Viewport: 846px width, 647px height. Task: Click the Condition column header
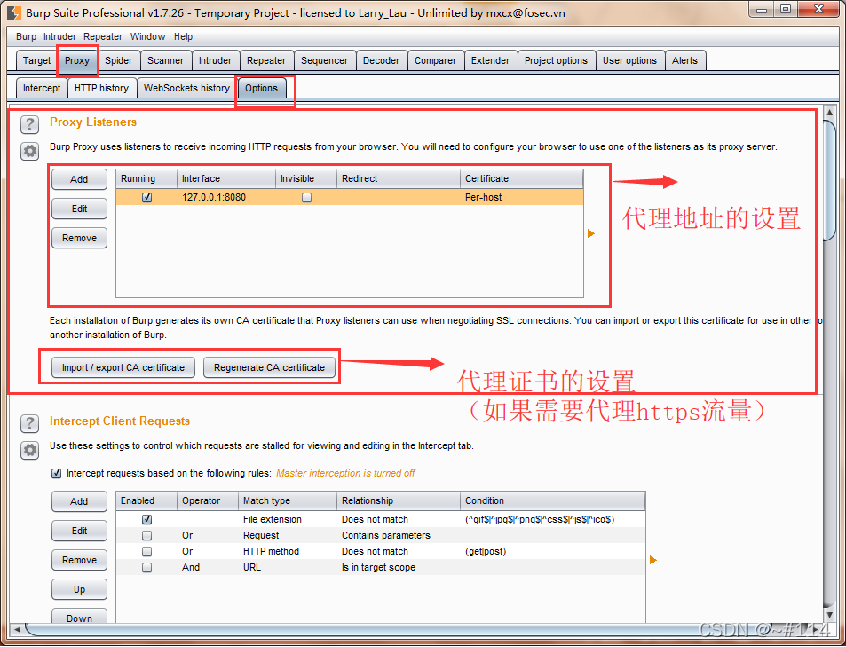[x=552, y=501]
